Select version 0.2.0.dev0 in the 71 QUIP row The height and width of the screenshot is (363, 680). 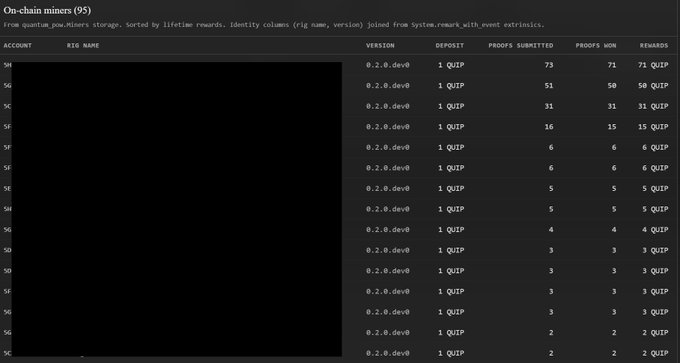[388, 65]
